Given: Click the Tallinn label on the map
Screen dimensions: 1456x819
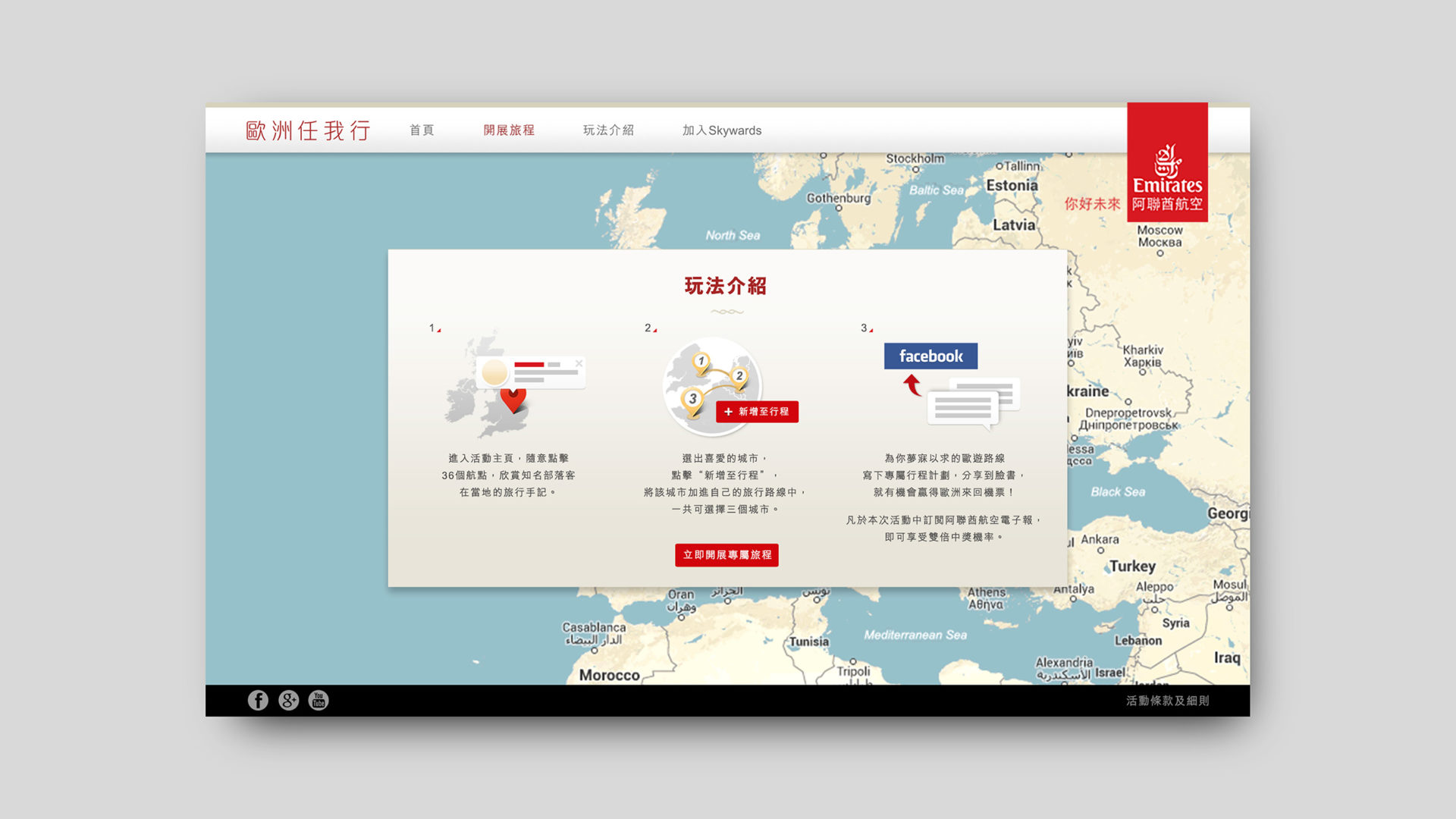Looking at the screenshot, I should click(x=1022, y=166).
